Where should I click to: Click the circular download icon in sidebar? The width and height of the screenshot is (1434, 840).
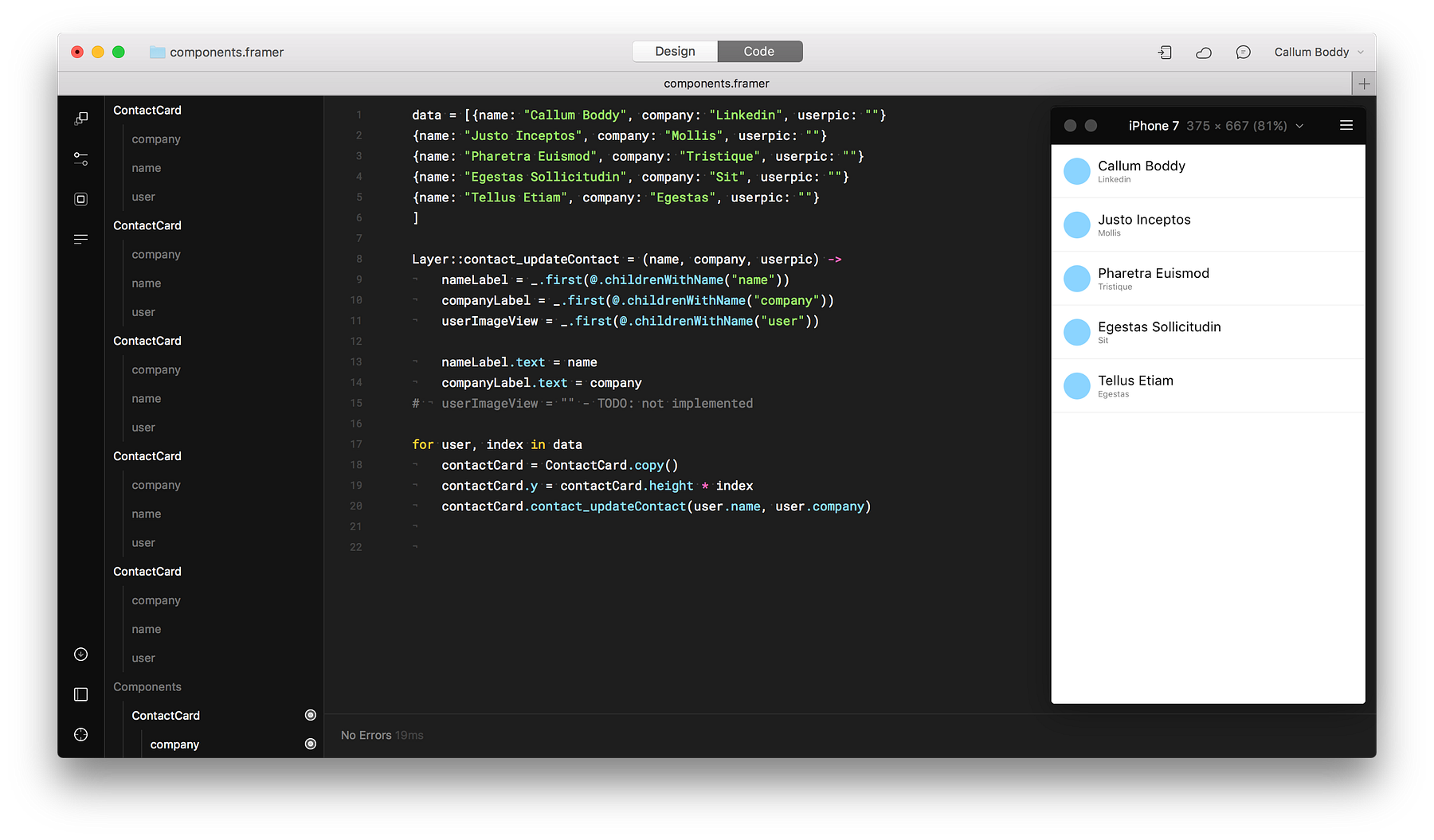pos(80,654)
